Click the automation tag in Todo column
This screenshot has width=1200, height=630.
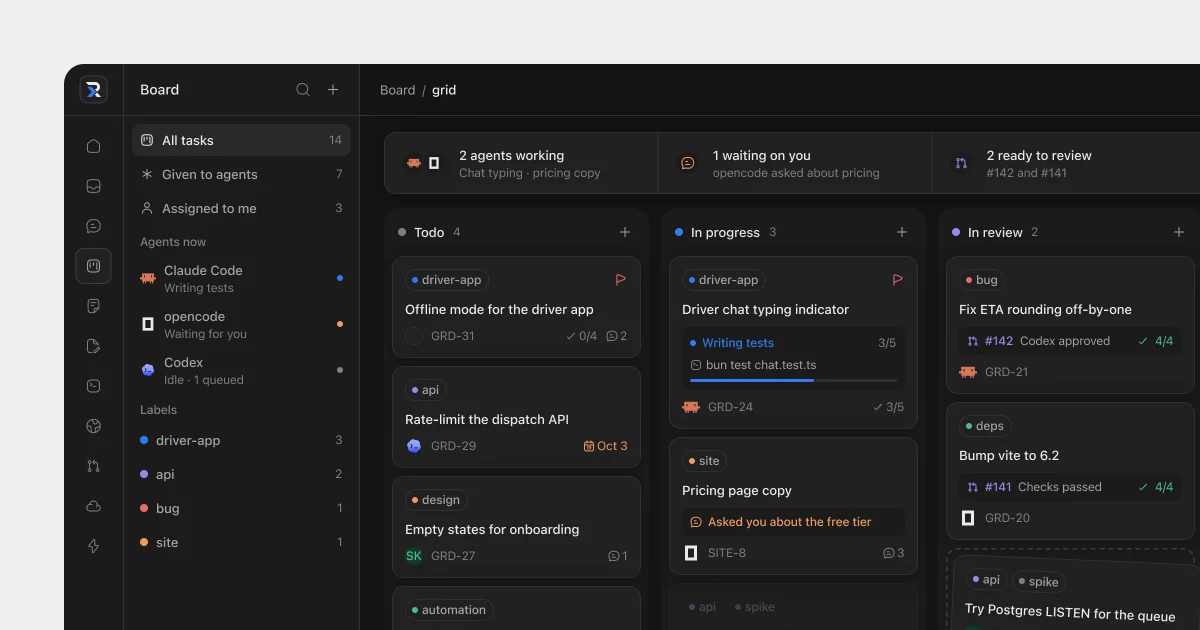(x=449, y=610)
